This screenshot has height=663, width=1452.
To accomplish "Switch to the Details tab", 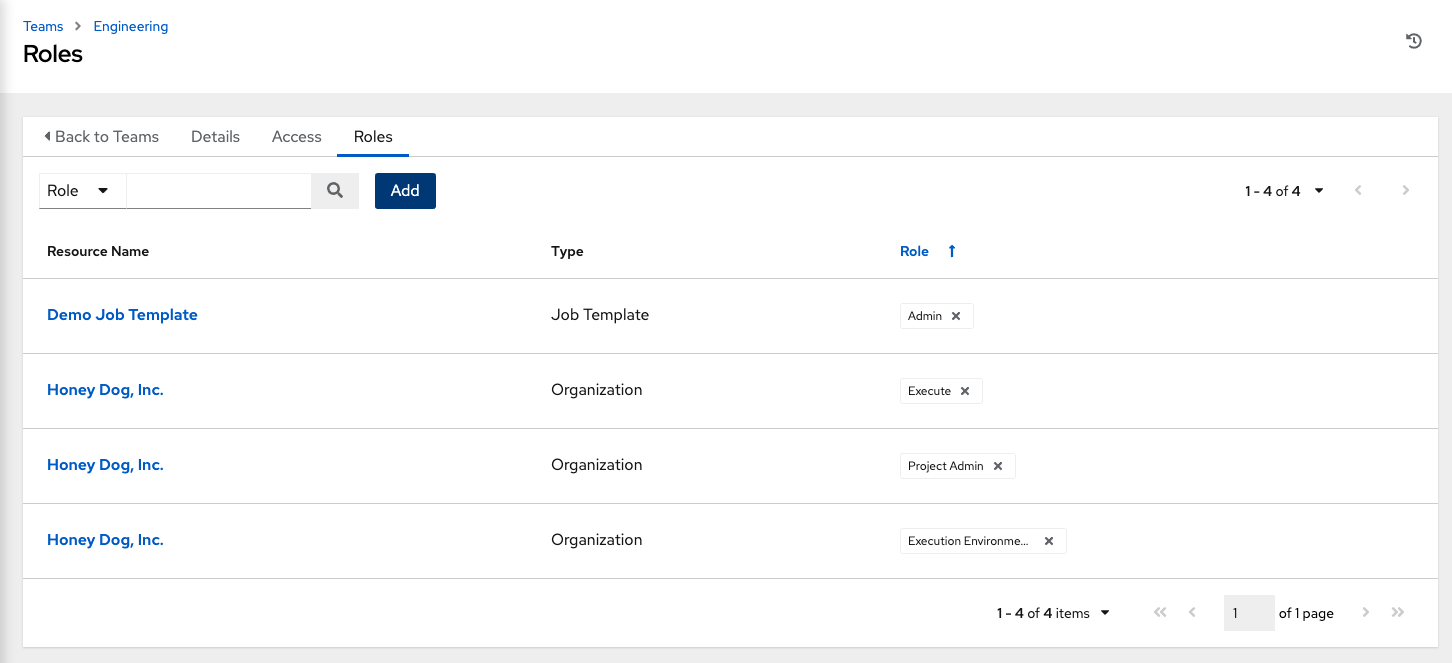I will [215, 136].
